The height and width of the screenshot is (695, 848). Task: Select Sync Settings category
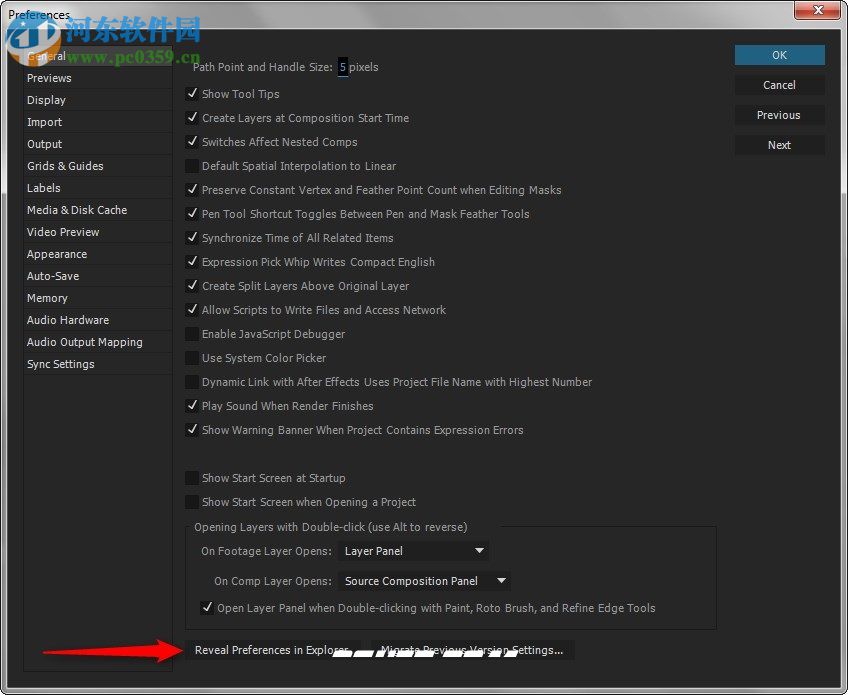pyautogui.click(x=97, y=364)
